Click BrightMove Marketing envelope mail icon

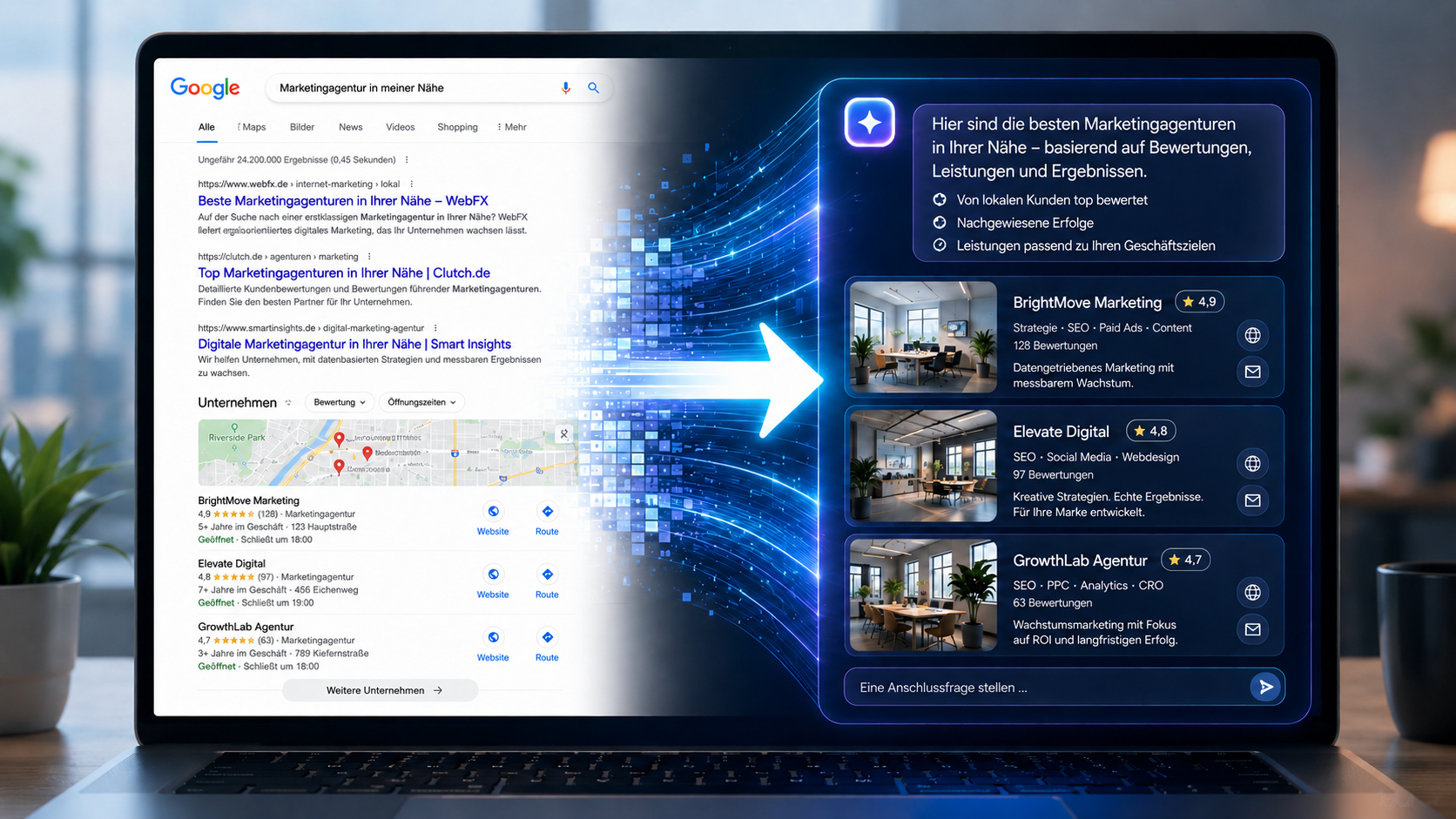tap(1252, 372)
